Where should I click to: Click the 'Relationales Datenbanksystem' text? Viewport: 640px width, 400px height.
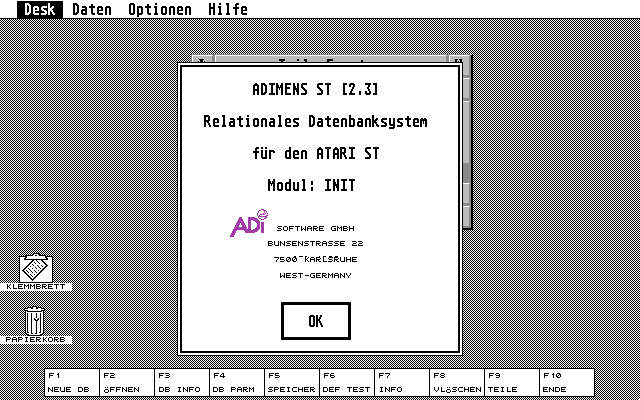(x=315, y=121)
